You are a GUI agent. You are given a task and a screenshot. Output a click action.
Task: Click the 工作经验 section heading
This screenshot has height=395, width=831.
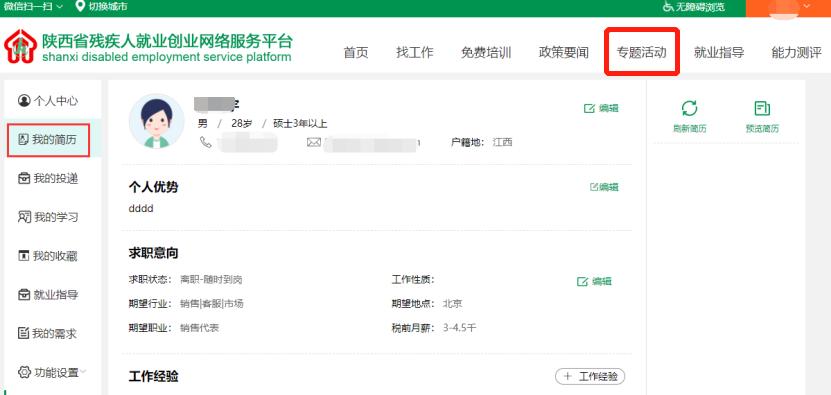(x=153, y=376)
